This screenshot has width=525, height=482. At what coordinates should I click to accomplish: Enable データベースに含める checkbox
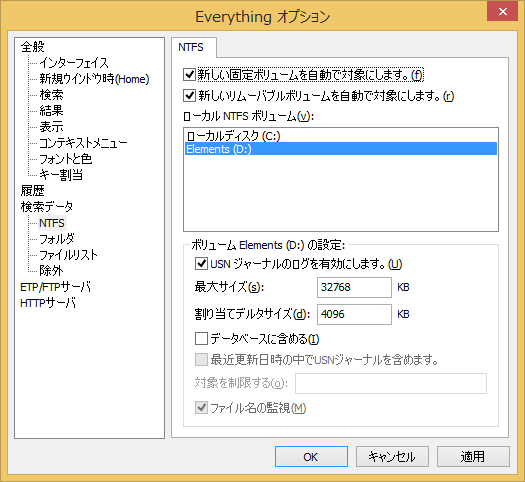201,338
